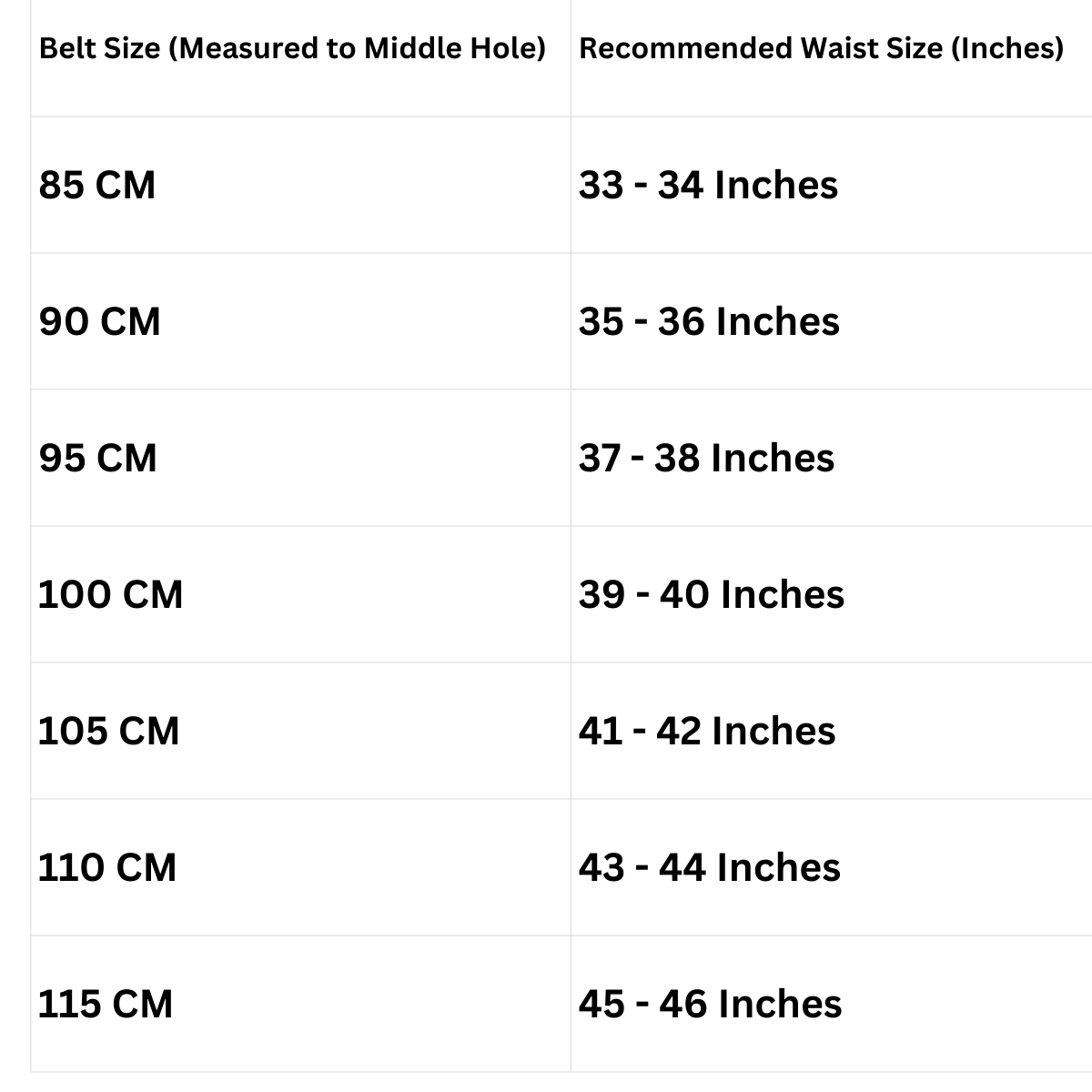Click the 100 CM belt size cell

110,594
